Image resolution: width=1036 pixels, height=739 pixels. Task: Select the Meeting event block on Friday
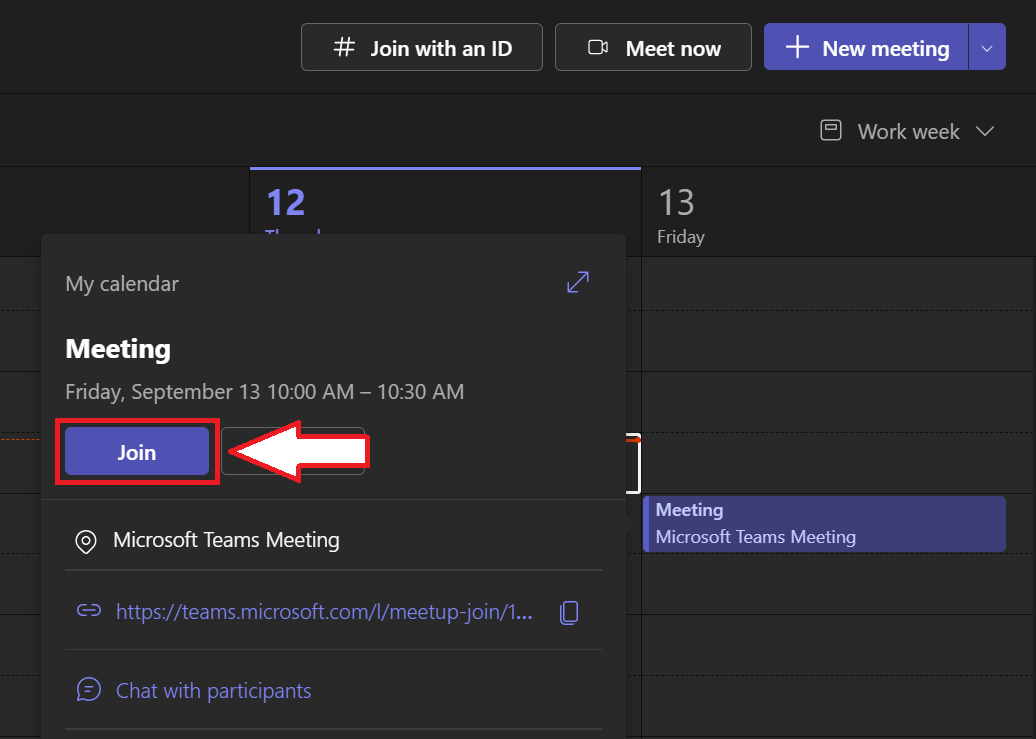tap(824, 523)
